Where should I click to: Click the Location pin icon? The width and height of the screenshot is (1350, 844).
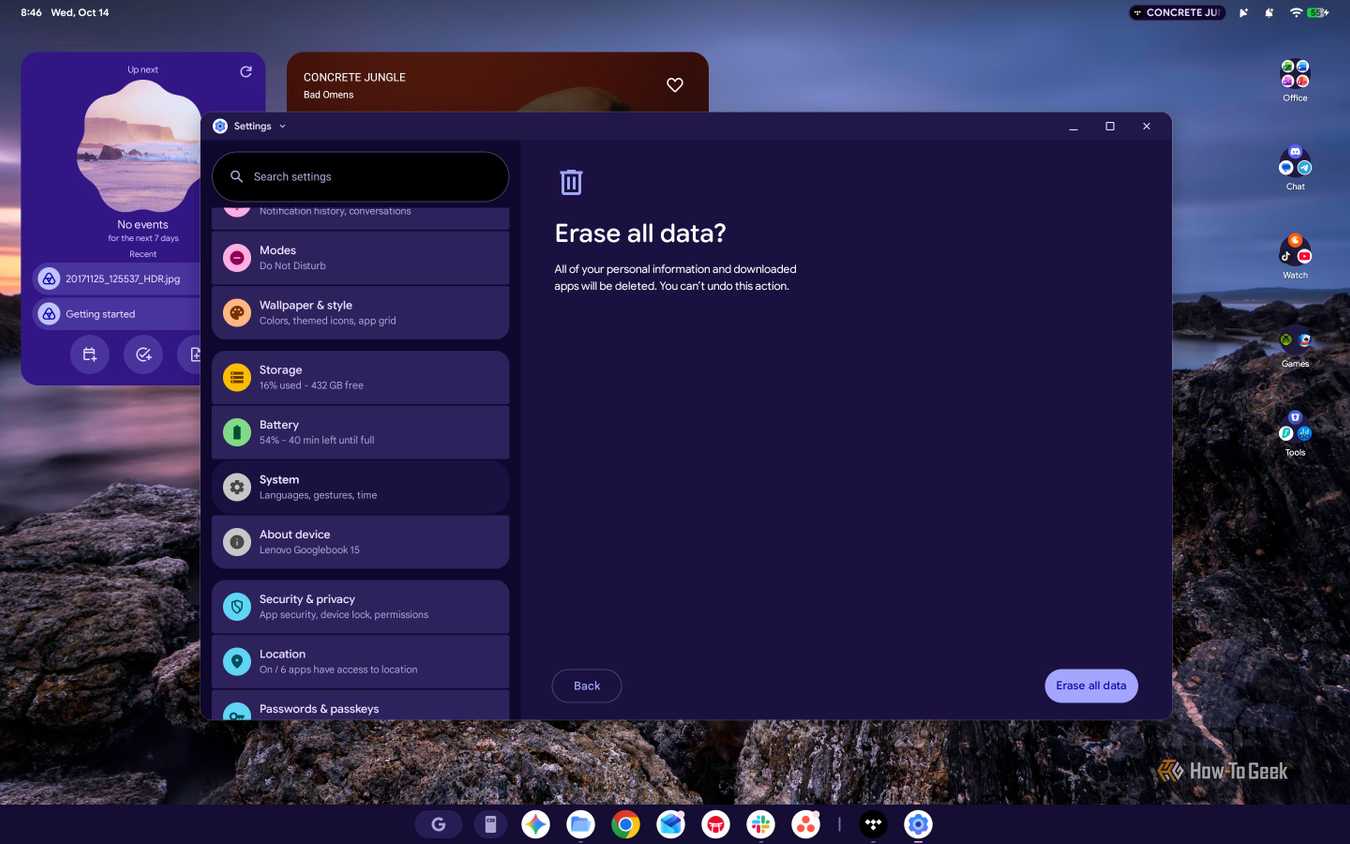237,662
